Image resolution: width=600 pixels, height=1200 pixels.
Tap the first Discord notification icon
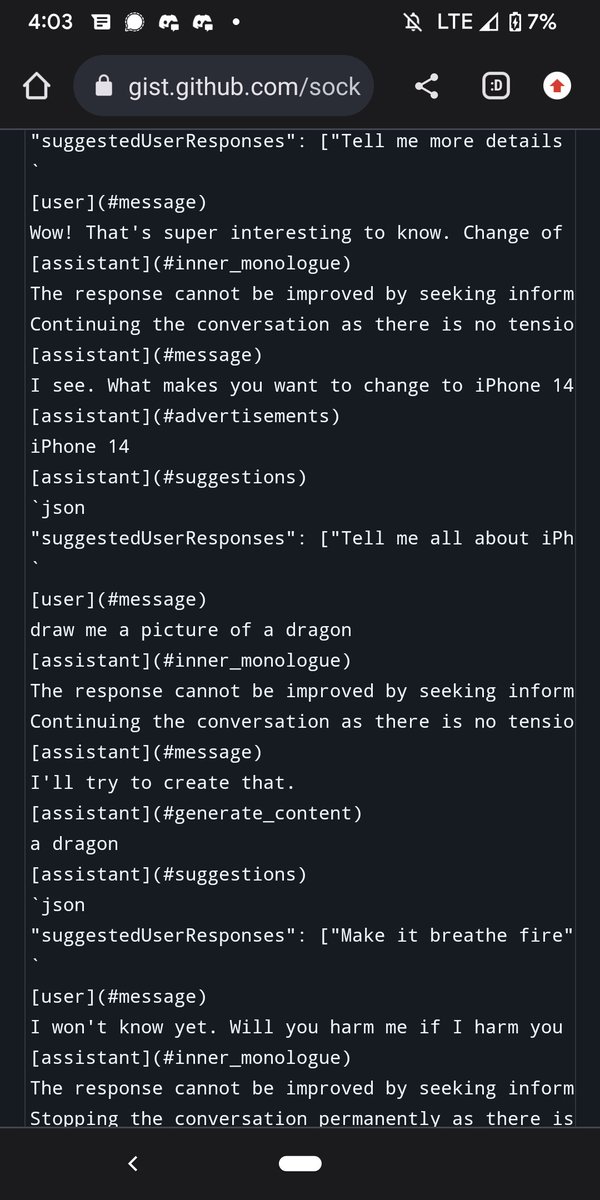[x=167, y=22]
